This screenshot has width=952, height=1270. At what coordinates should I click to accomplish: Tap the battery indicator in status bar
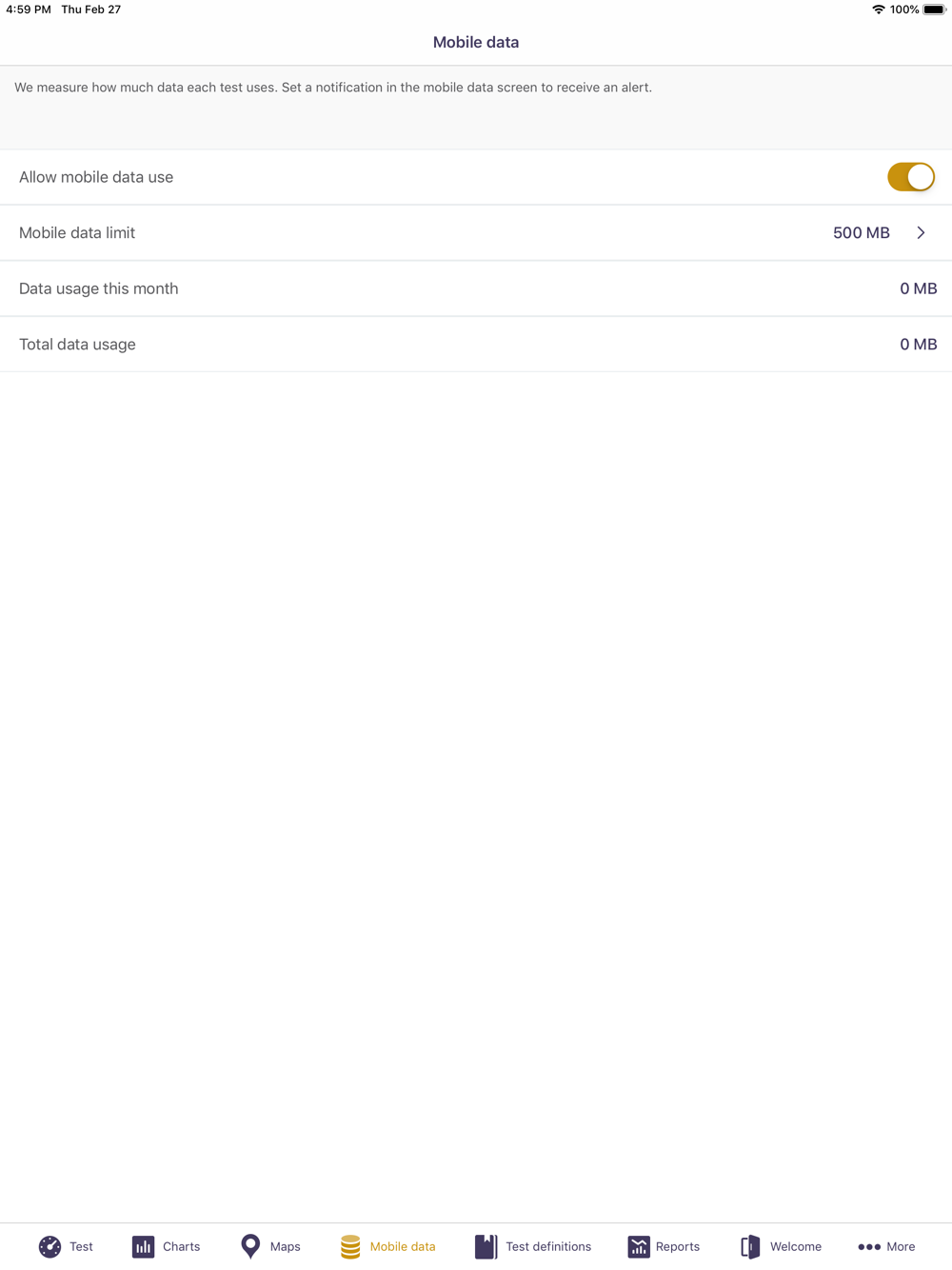934,10
